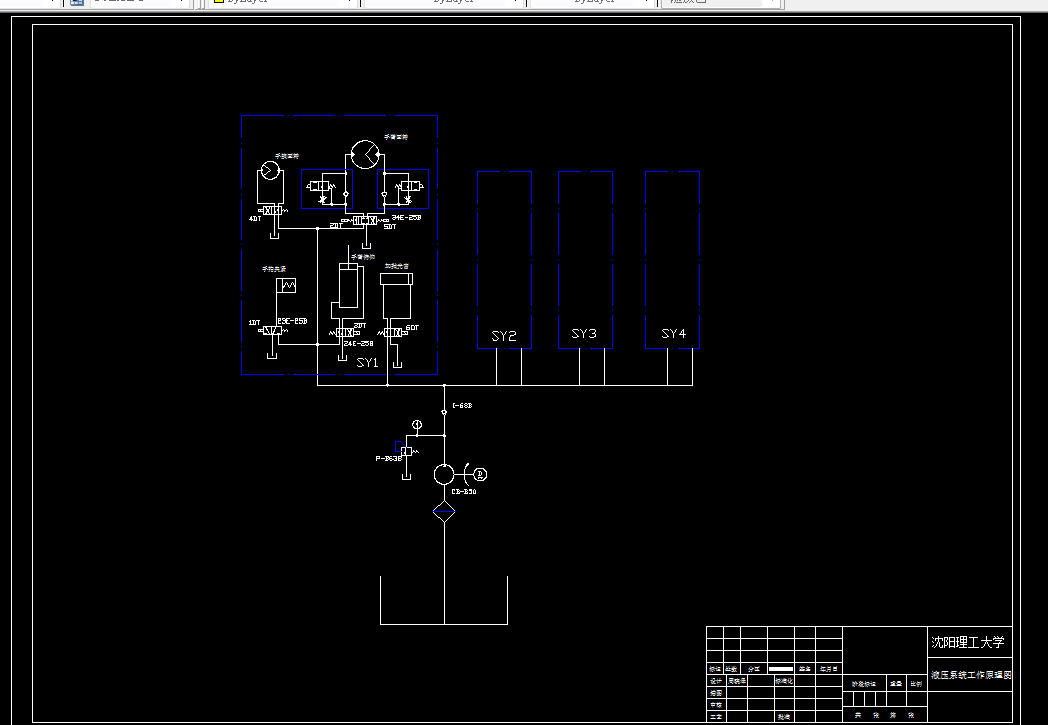Click the motor symbol labeled D
The width and height of the screenshot is (1048, 725).
[480, 474]
